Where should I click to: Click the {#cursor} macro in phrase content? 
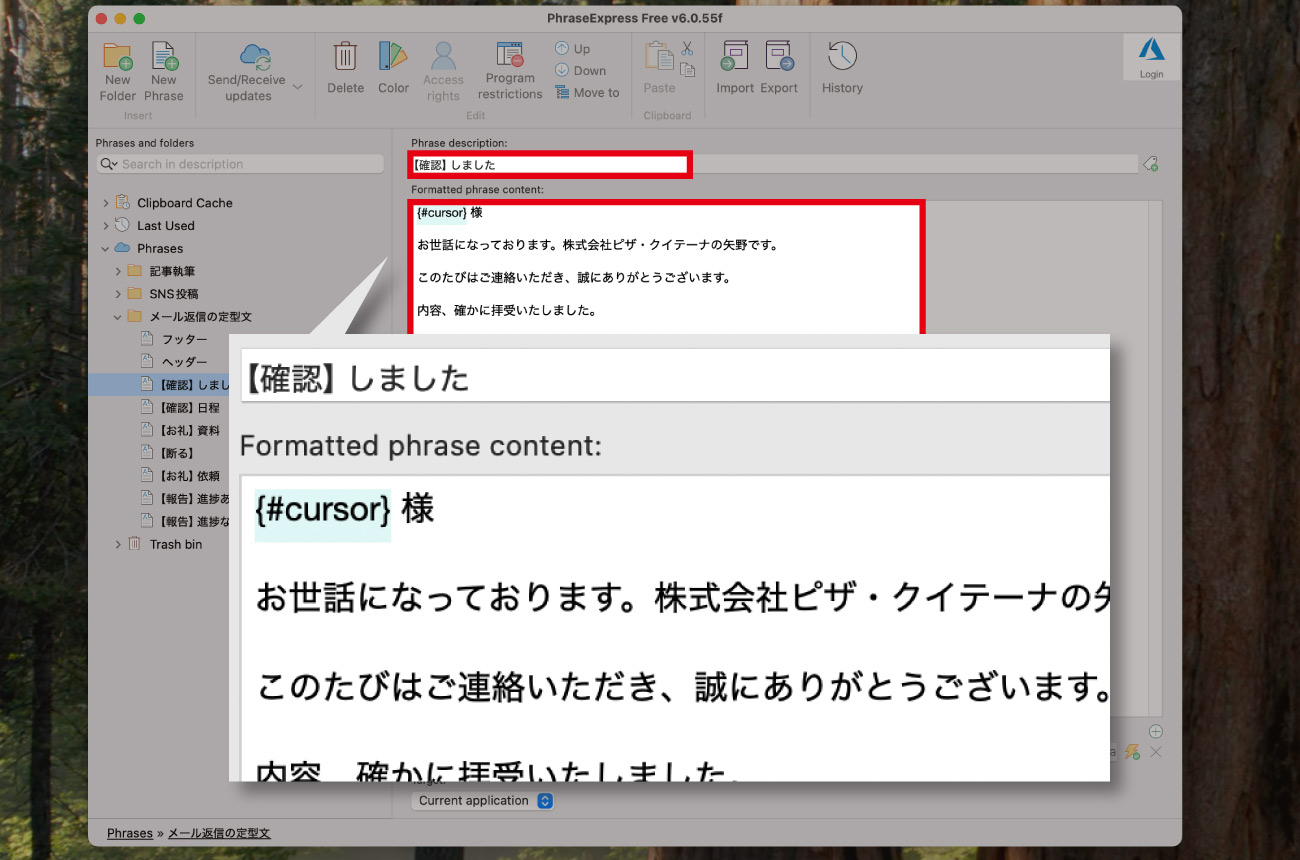[x=441, y=213]
